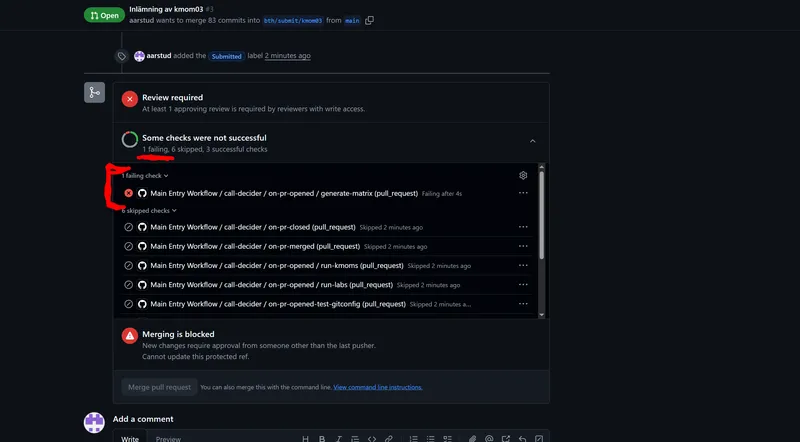The height and width of the screenshot is (442, 800).
Task: Open more options for the generate-matrix check
Action: click(523, 193)
